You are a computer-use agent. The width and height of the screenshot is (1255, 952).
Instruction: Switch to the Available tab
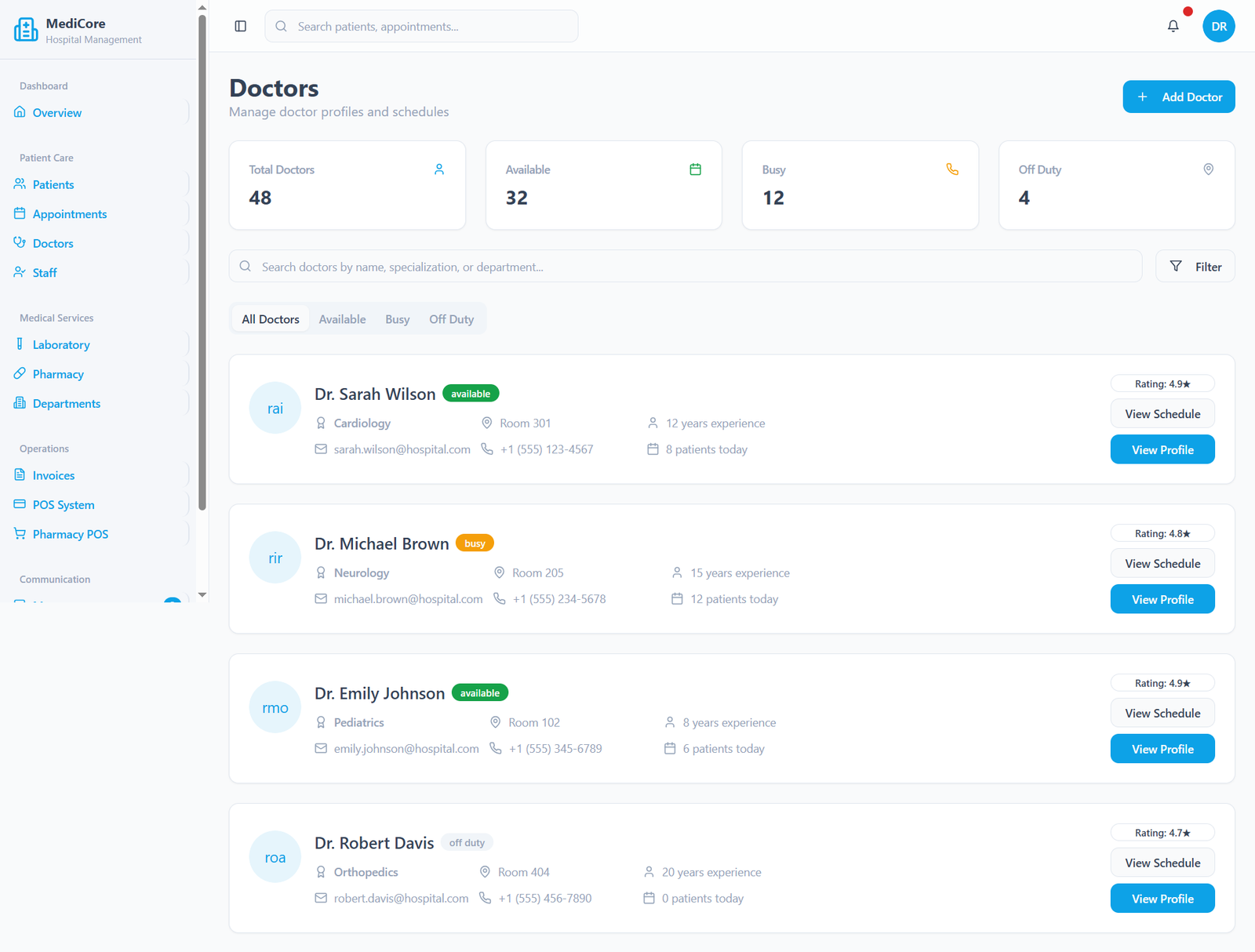[342, 319]
